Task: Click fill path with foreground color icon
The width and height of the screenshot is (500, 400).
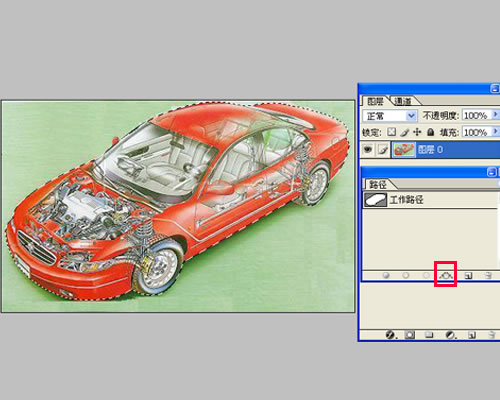Action: point(386,275)
